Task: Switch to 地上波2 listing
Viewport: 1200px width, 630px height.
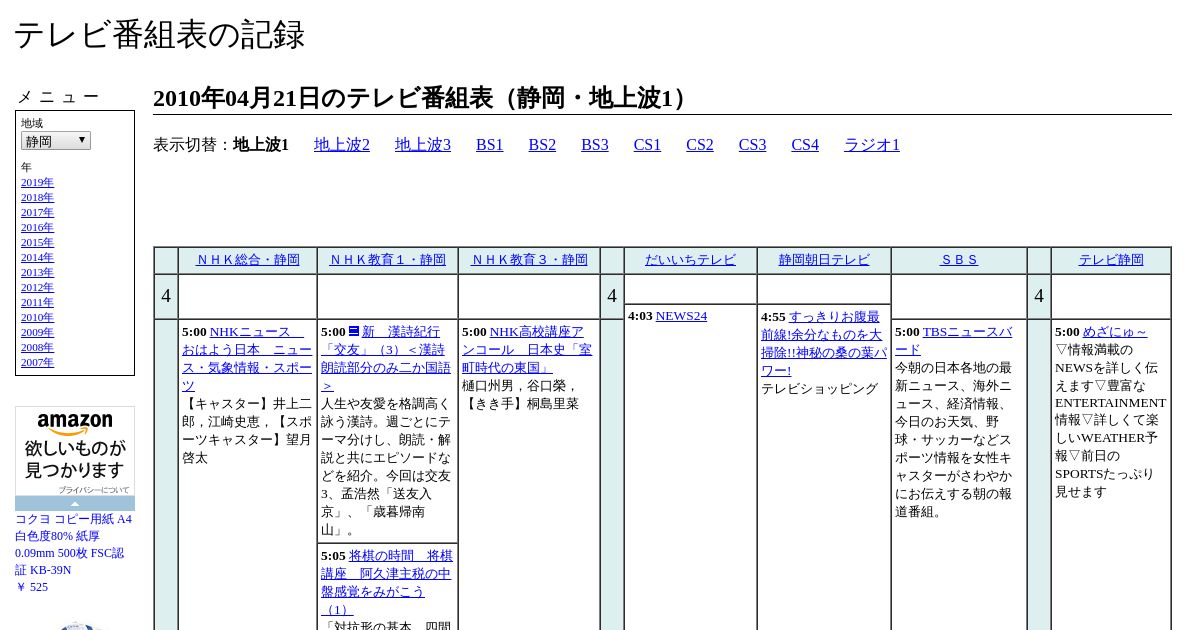Action: coord(342,145)
